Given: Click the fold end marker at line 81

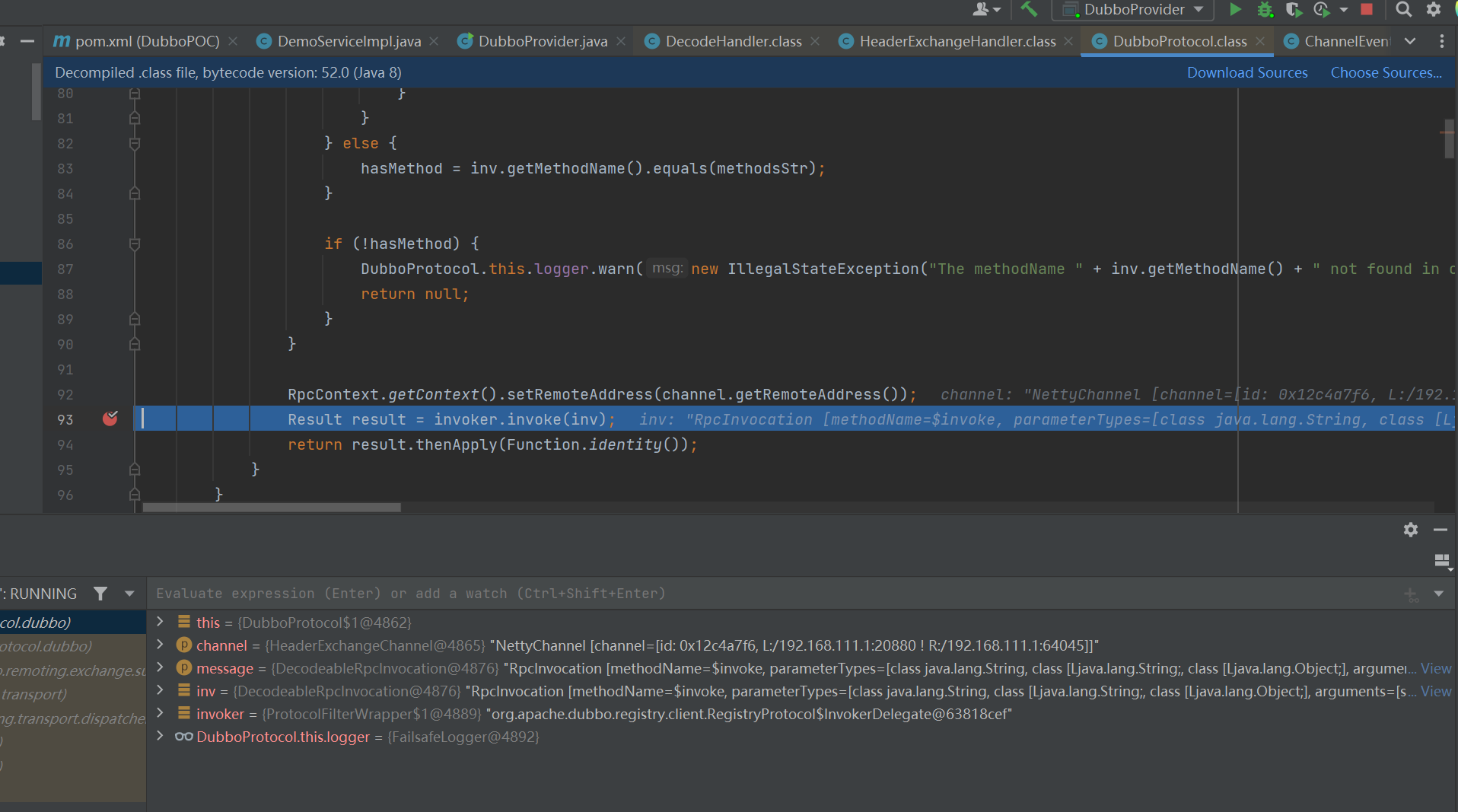Looking at the screenshot, I should click(135, 118).
